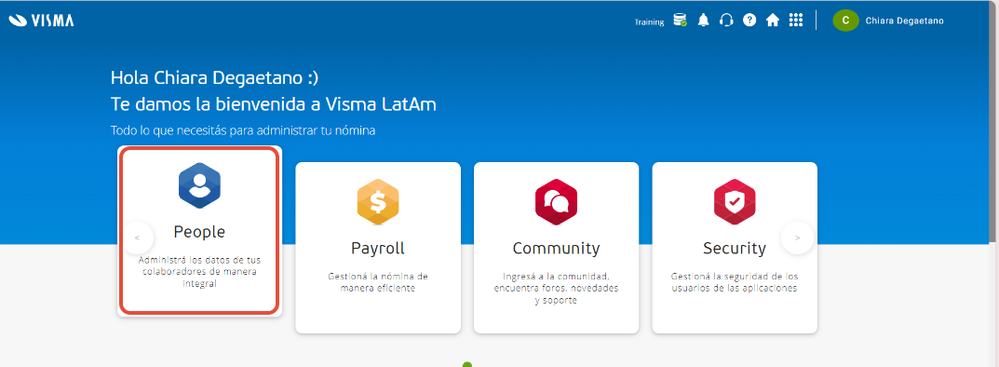
Task: Open the headset support icon
Action: pyautogui.click(x=726, y=20)
